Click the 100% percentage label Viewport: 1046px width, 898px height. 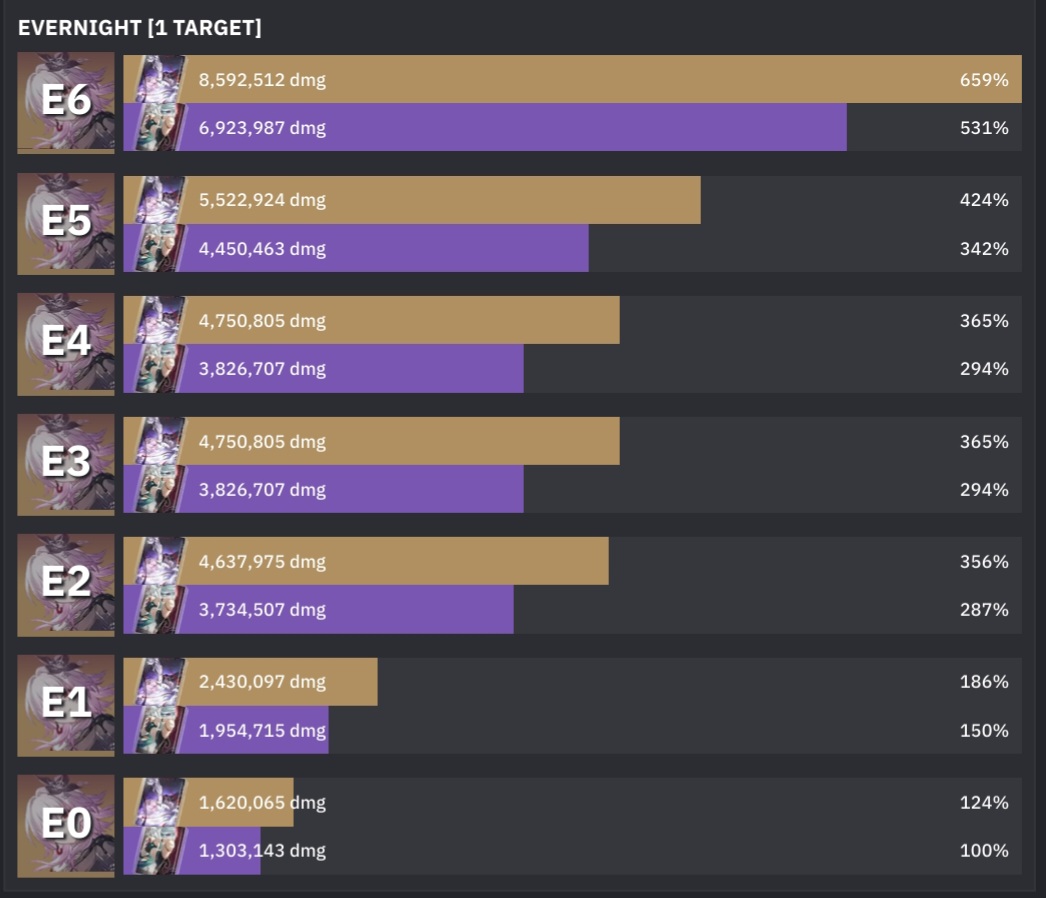pyautogui.click(x=984, y=851)
